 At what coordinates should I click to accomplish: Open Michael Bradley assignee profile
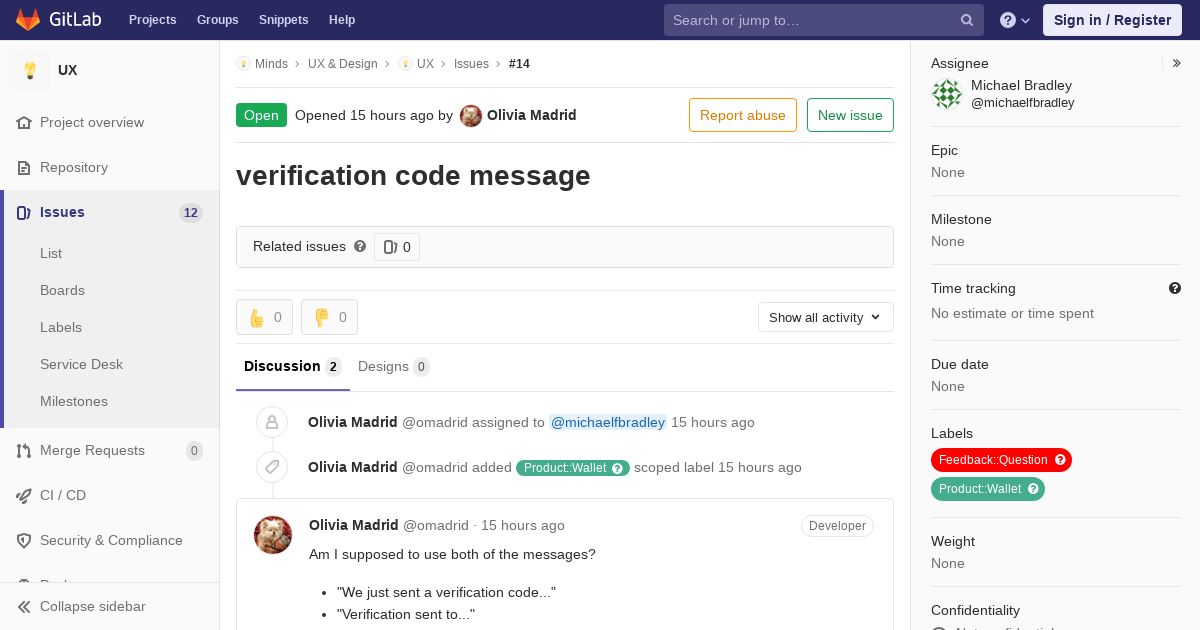click(1022, 94)
